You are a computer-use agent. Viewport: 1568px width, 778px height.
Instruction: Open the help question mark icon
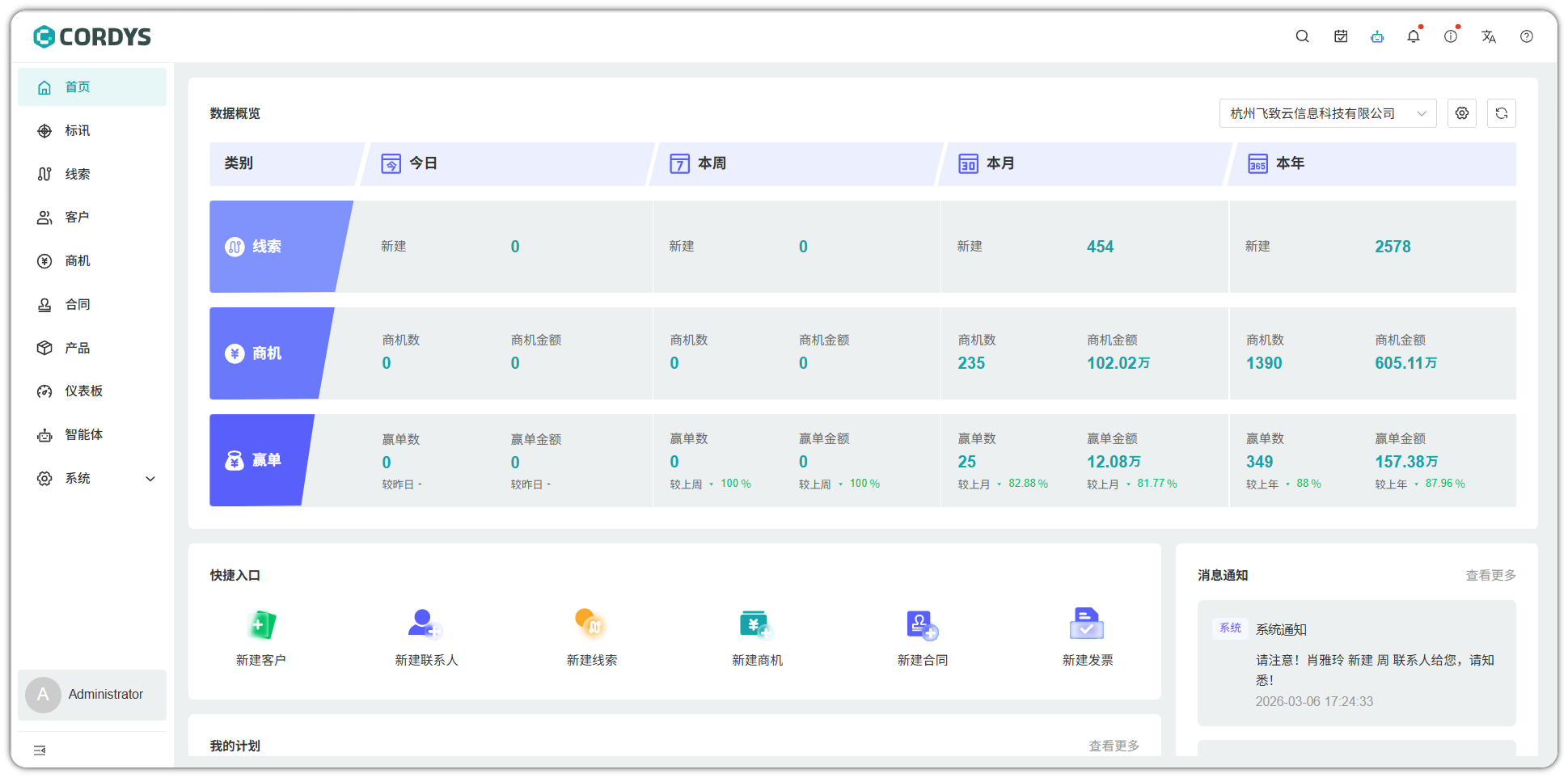[x=1527, y=36]
